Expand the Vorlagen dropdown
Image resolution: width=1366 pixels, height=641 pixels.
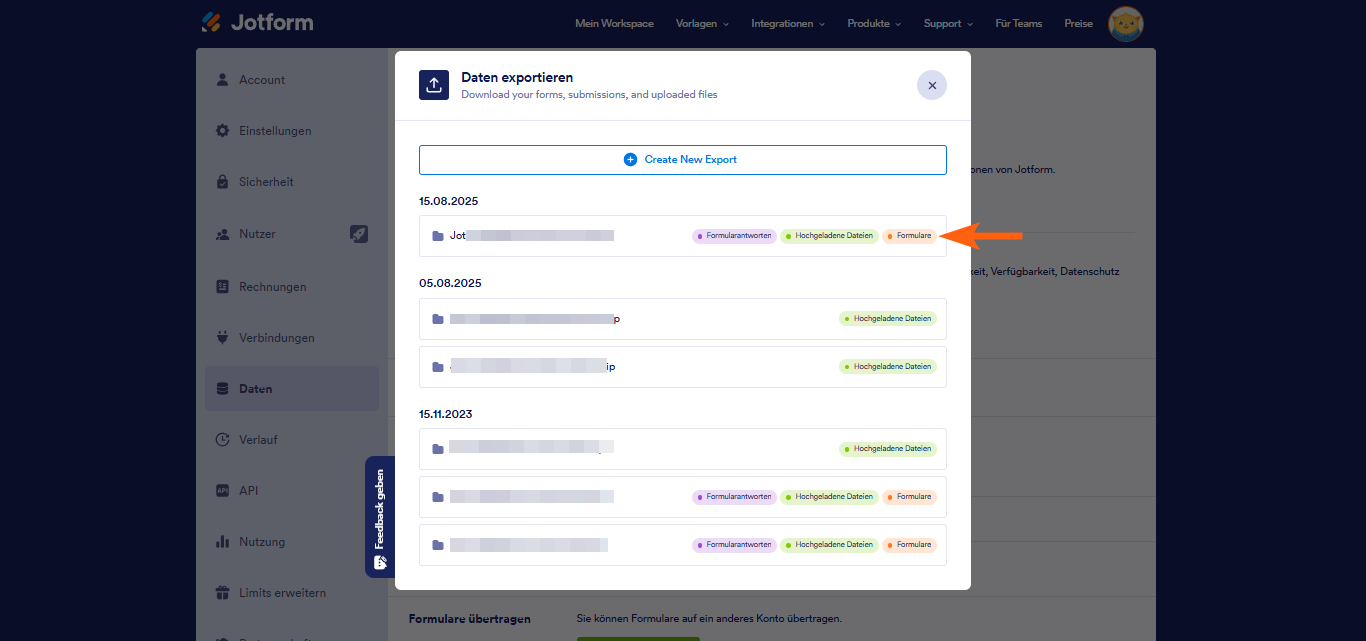click(702, 24)
